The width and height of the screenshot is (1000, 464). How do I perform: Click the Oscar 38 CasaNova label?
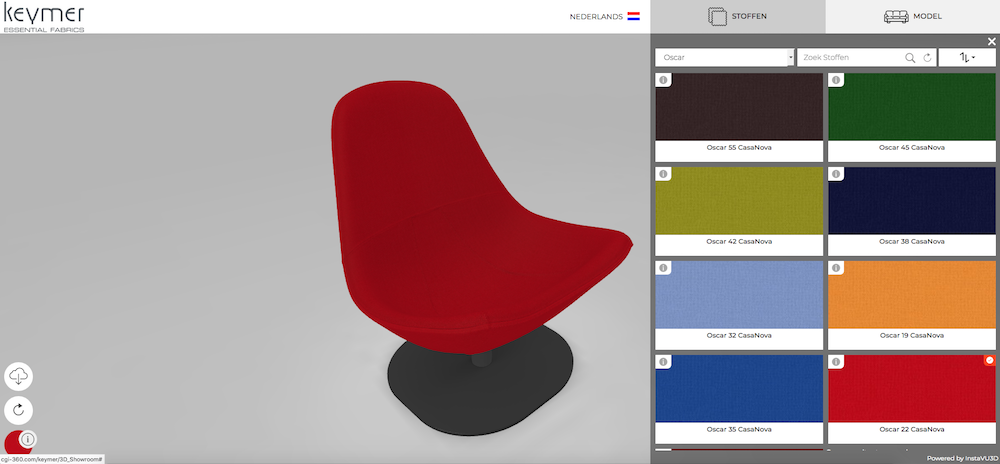[x=912, y=242]
